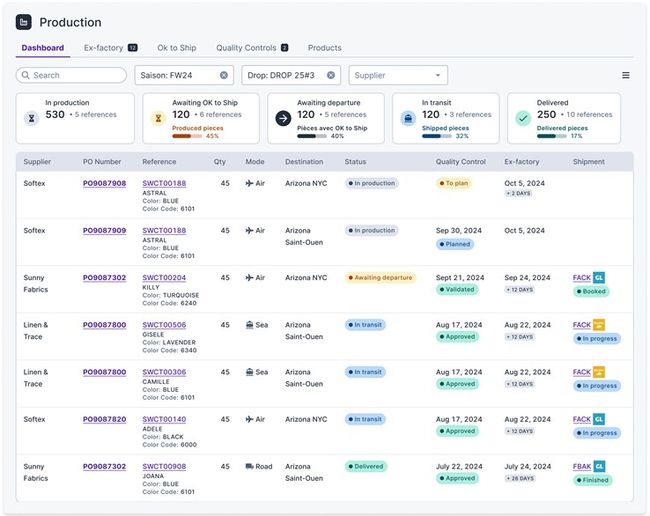
Task: Go to the Ok to Ship tab
Action: 176,48
